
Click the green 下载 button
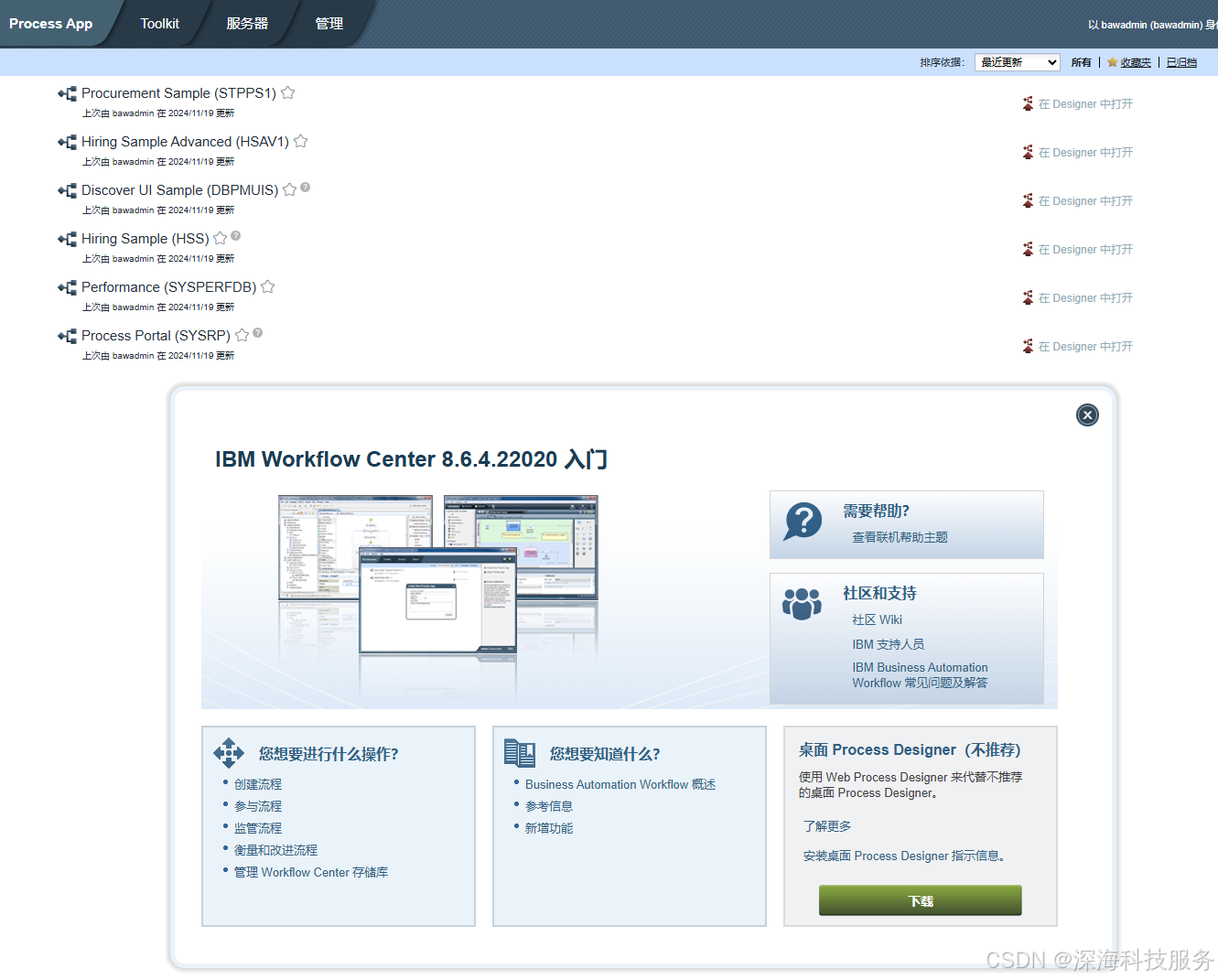click(920, 900)
